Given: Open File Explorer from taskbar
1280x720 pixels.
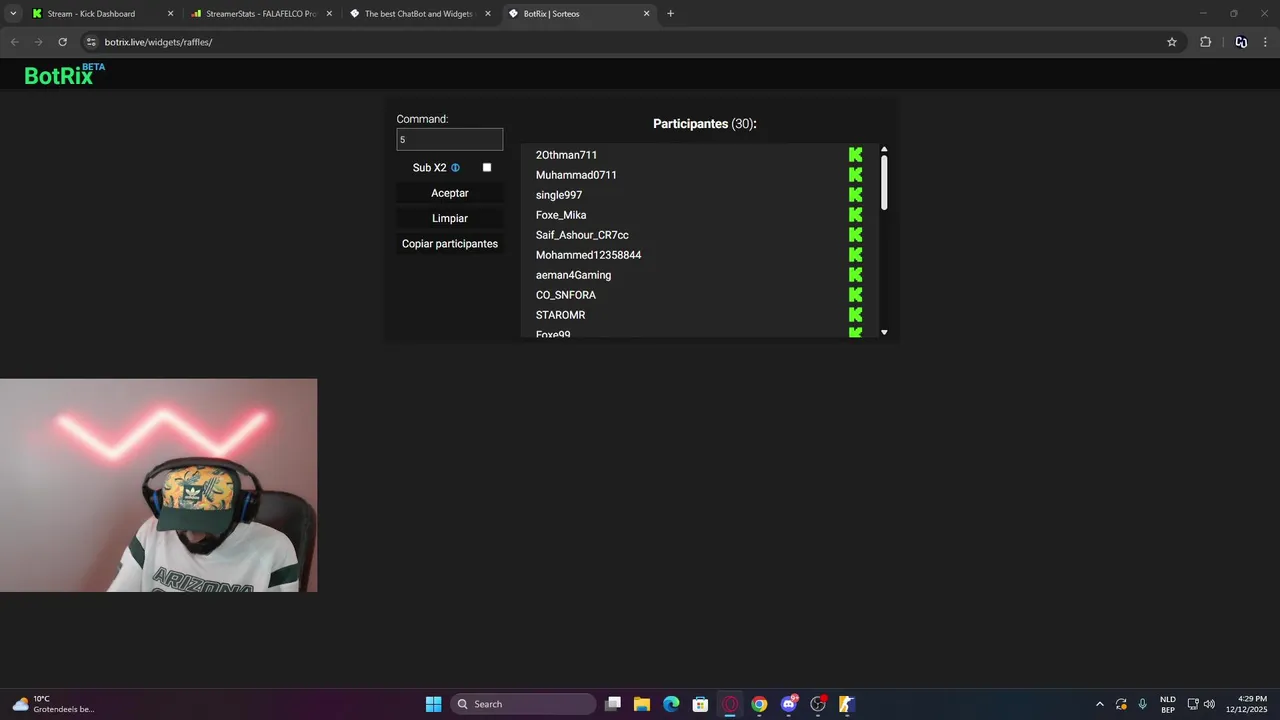Looking at the screenshot, I should click(x=642, y=704).
